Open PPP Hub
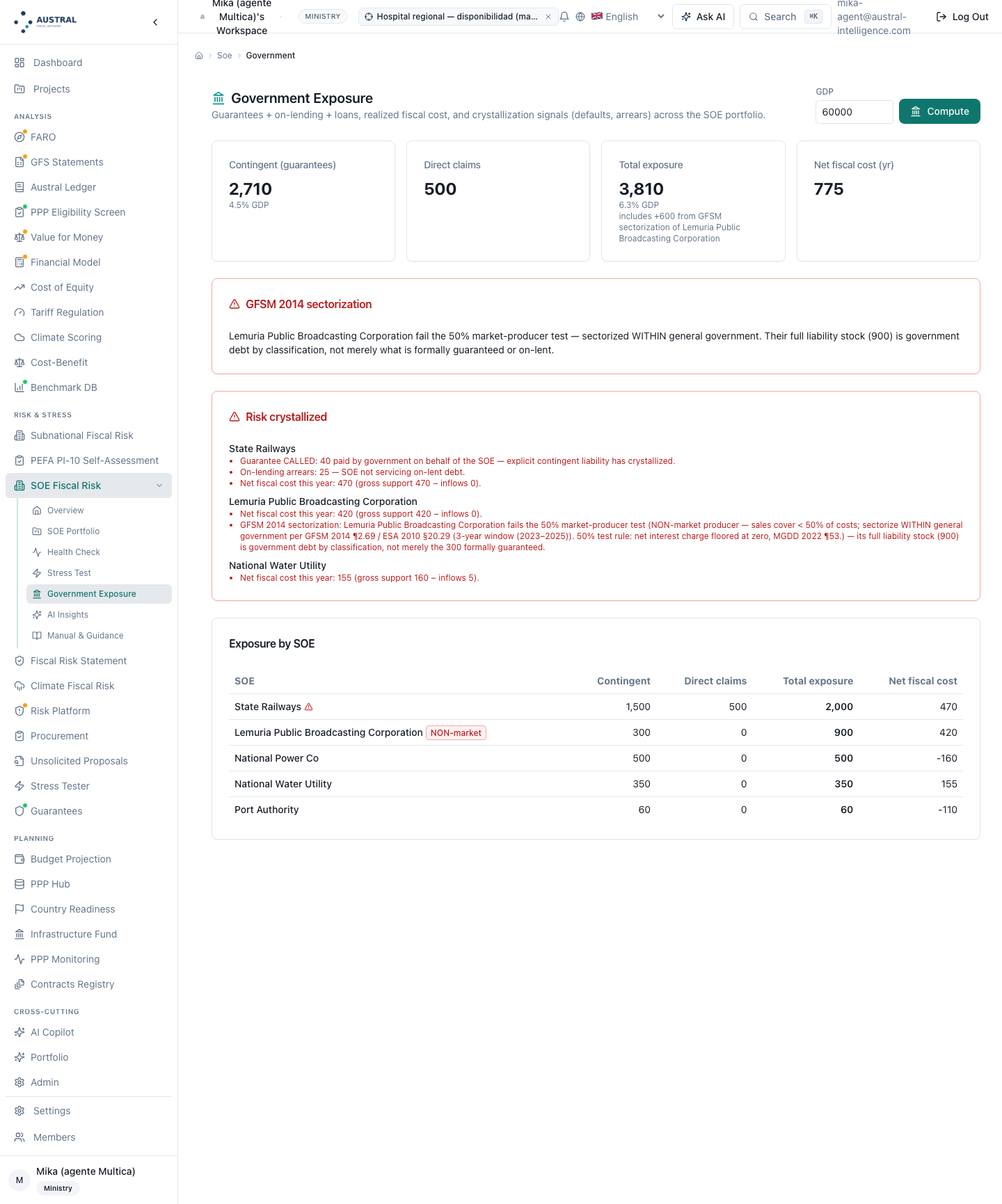 pyautogui.click(x=88, y=884)
